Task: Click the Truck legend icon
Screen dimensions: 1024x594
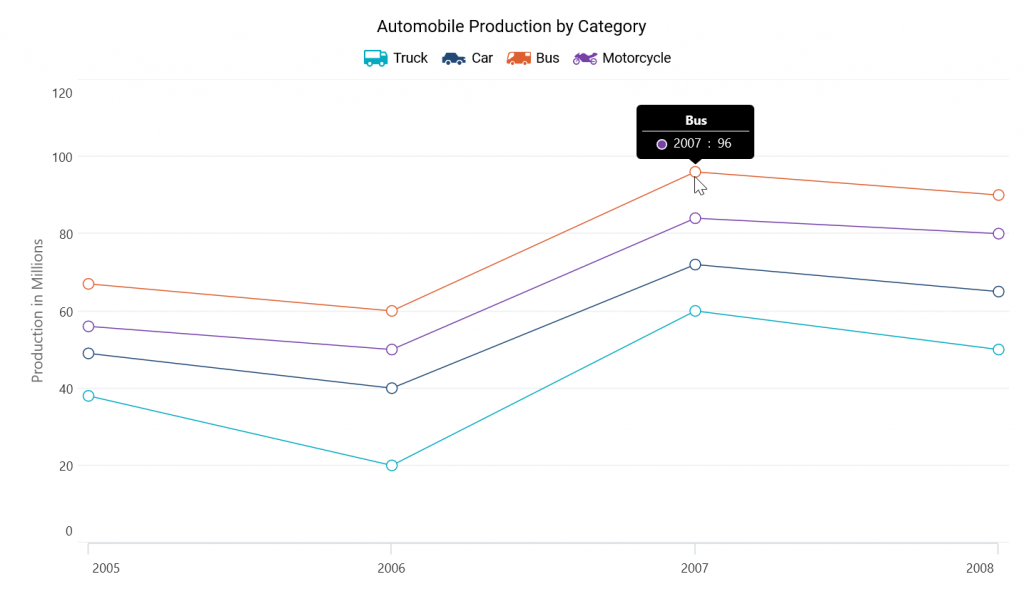Action: point(375,58)
